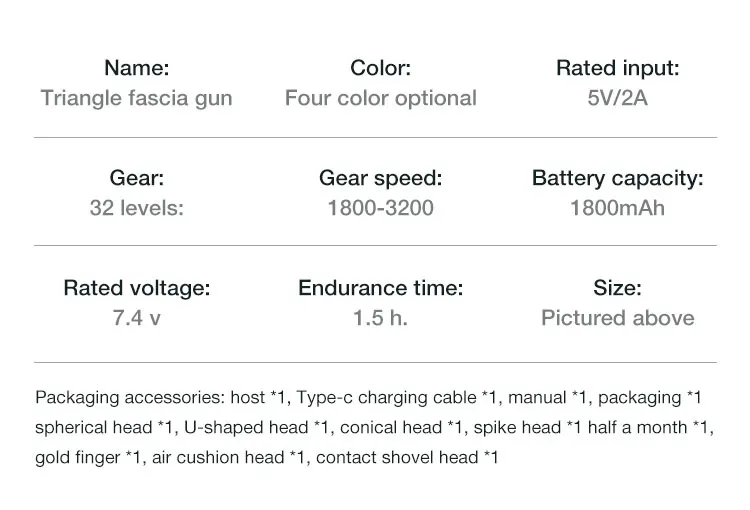The width and height of the screenshot is (750, 510).
Task: Click the '1.5 h.' value
Action: point(380,318)
